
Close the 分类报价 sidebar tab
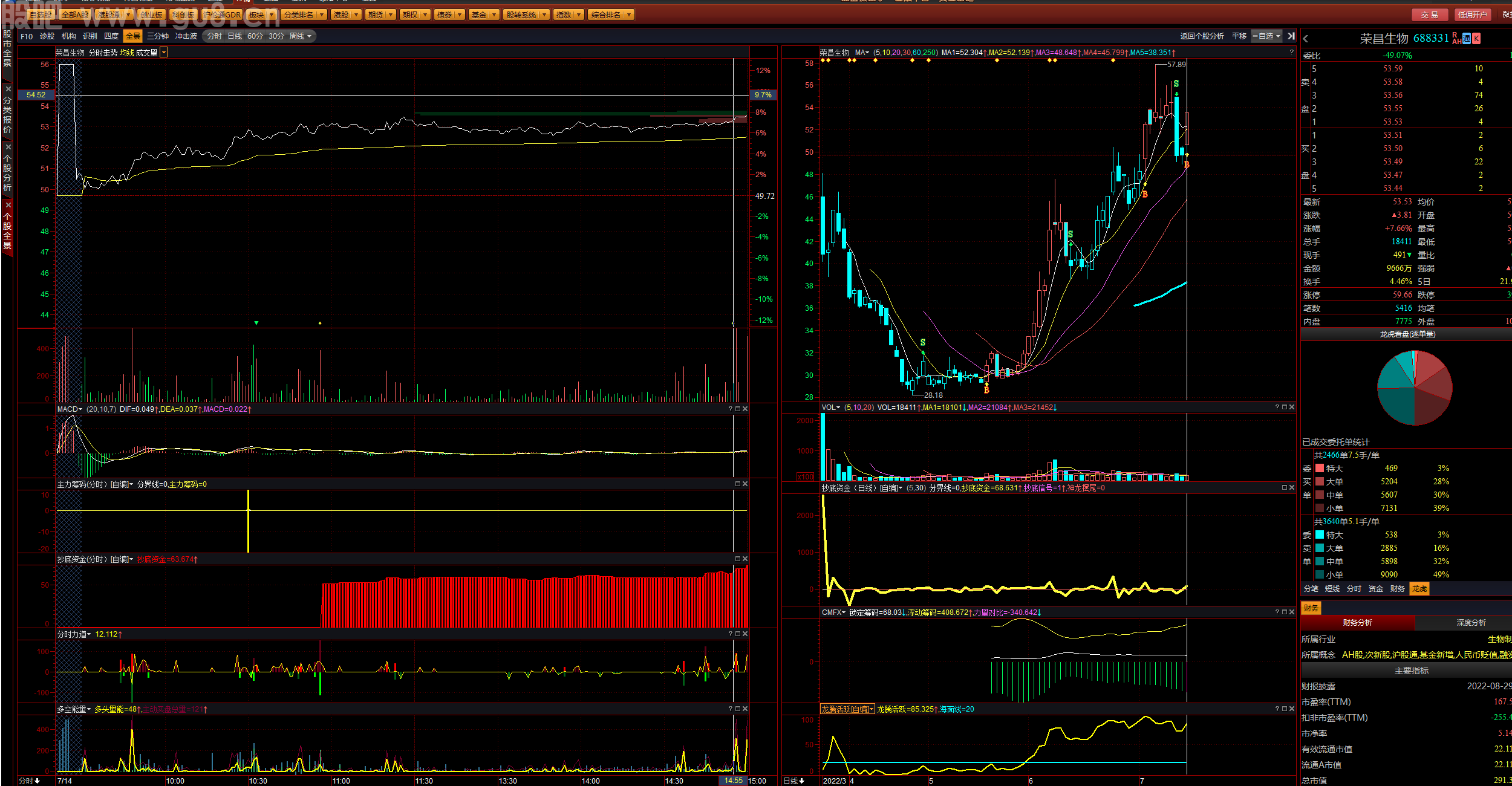(x=8, y=89)
